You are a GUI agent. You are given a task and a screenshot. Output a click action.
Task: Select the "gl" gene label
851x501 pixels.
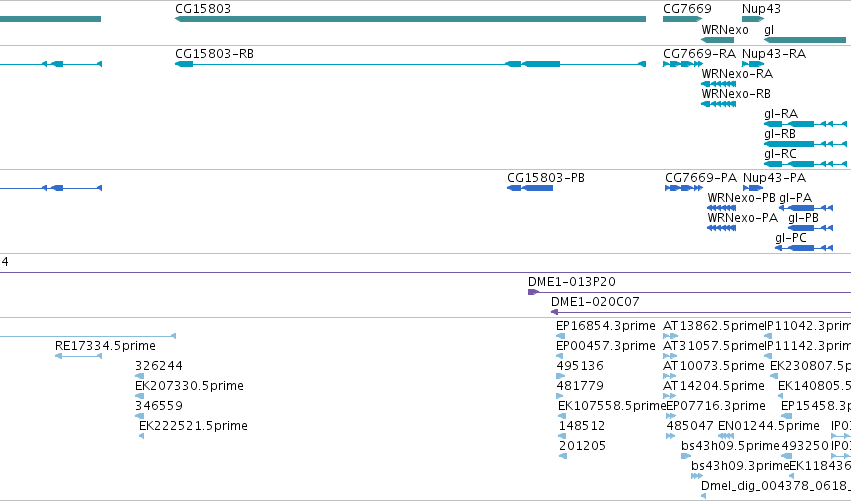[769, 30]
